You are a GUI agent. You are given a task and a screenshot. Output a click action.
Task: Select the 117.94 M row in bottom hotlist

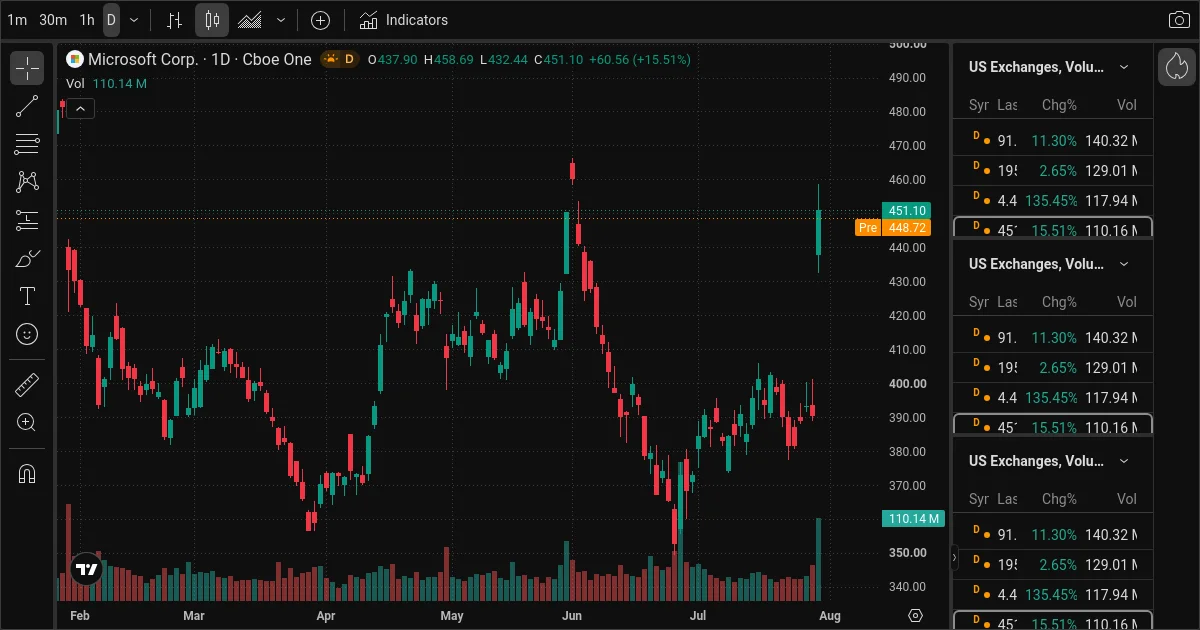[1053, 595]
